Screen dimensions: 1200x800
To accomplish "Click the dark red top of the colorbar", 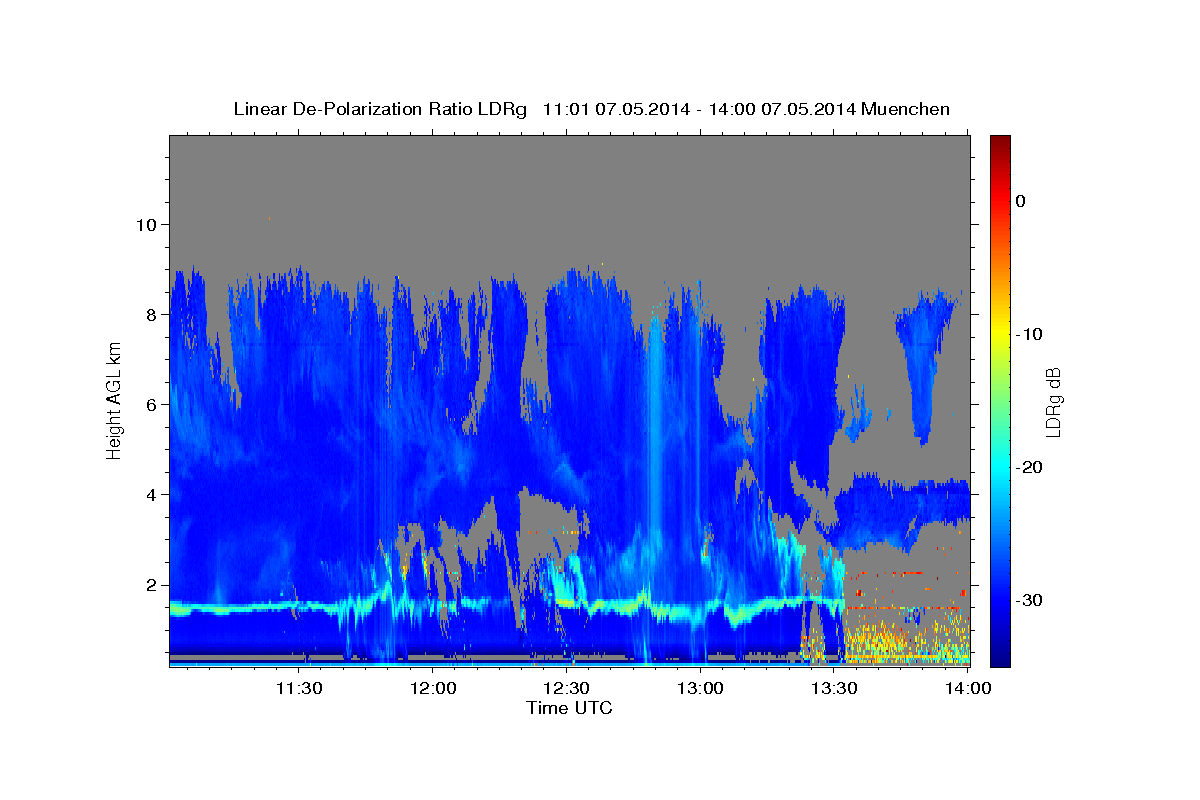I will tap(1000, 142).
